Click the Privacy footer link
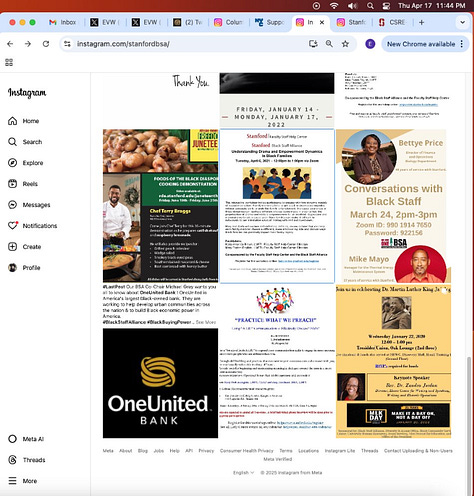 coord(206,451)
